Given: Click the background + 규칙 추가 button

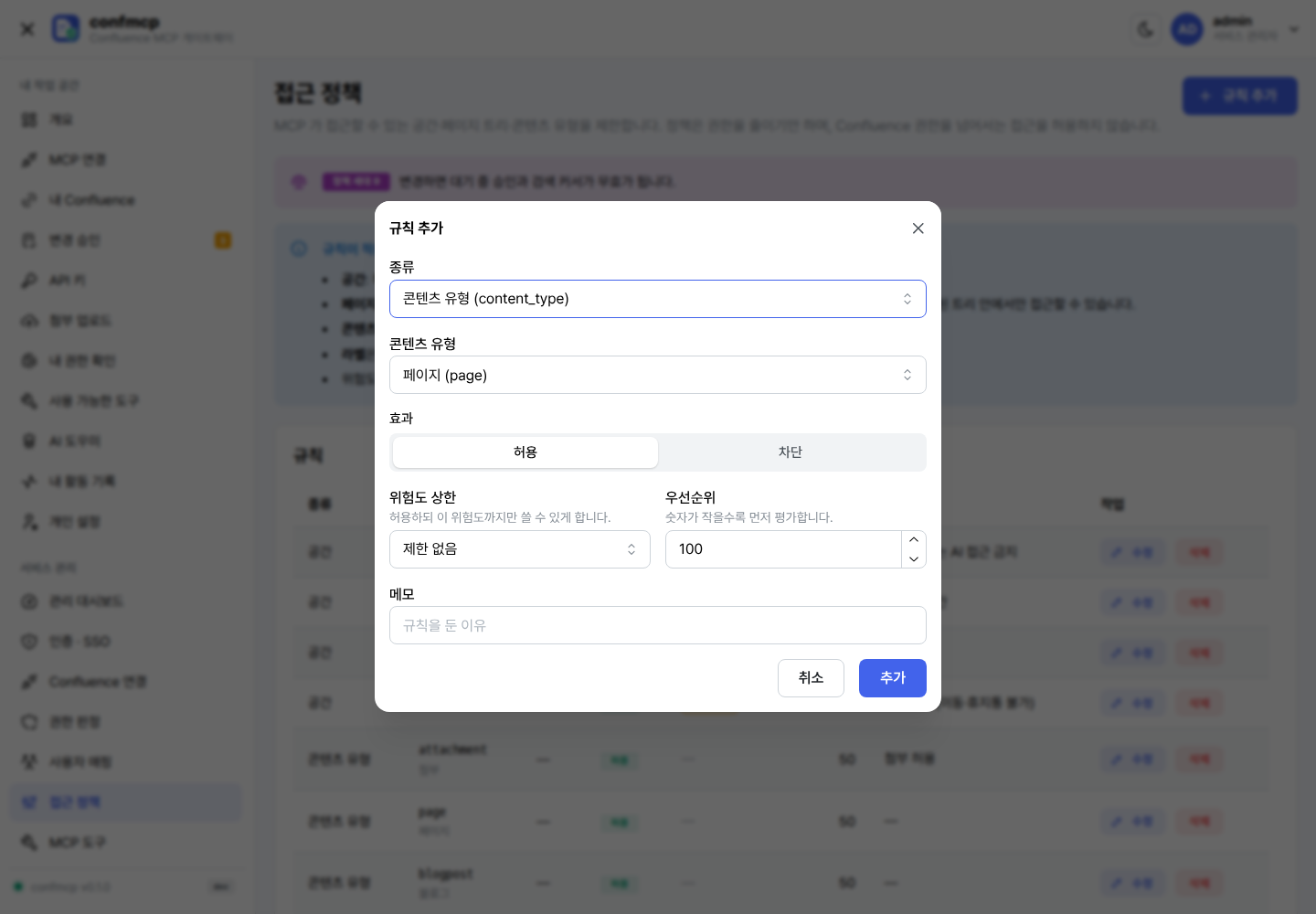Looking at the screenshot, I should pos(1240,96).
